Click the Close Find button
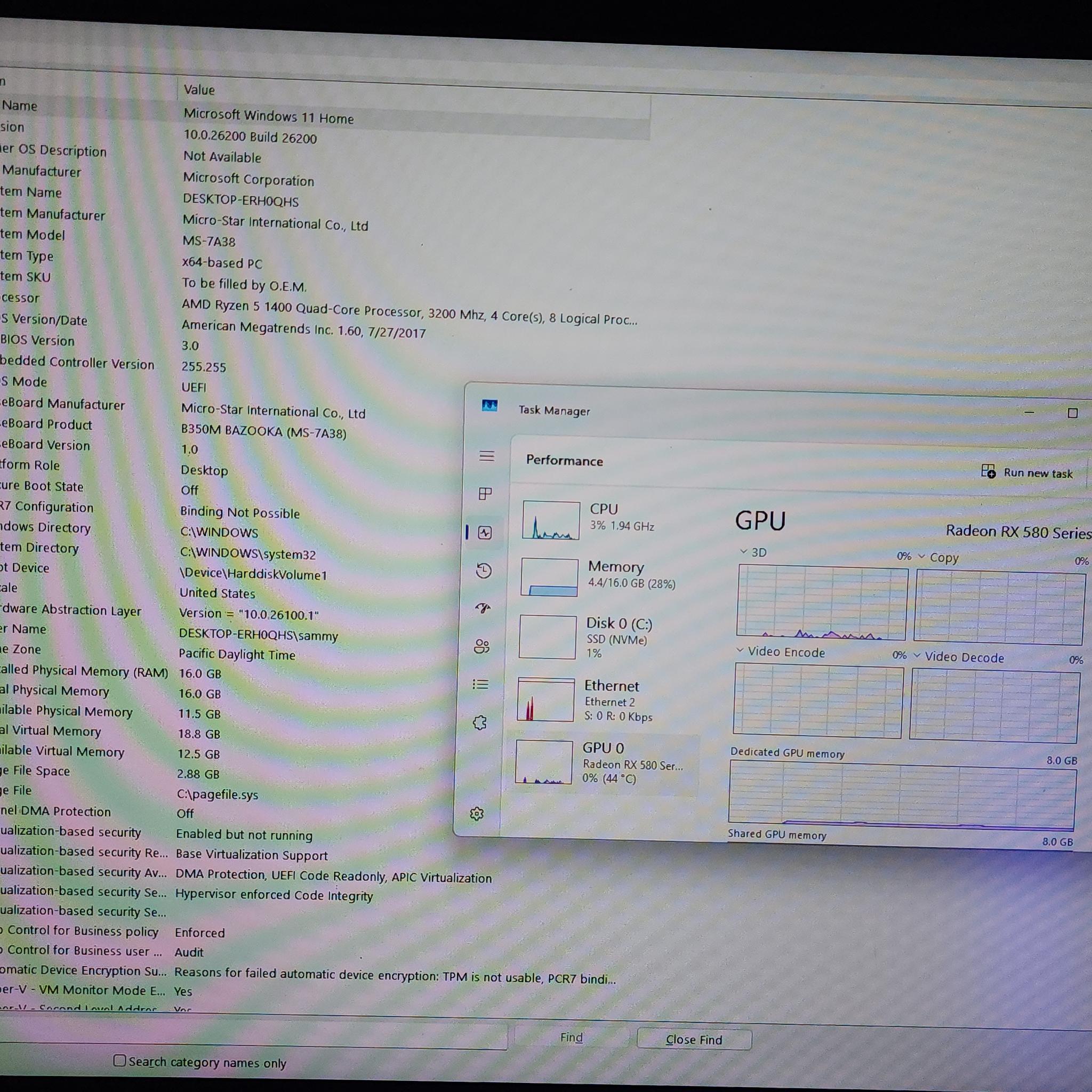1092x1092 pixels. click(694, 1039)
